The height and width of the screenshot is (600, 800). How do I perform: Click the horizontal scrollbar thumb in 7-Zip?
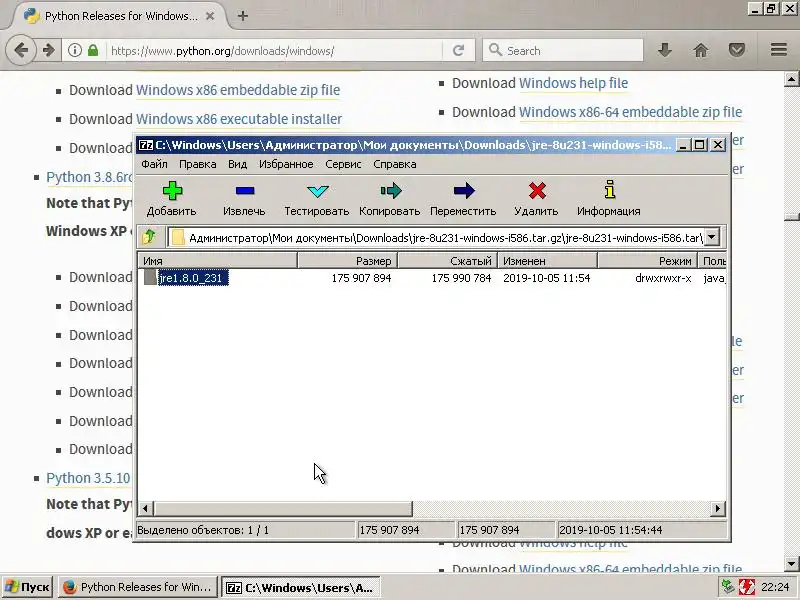tap(283, 508)
